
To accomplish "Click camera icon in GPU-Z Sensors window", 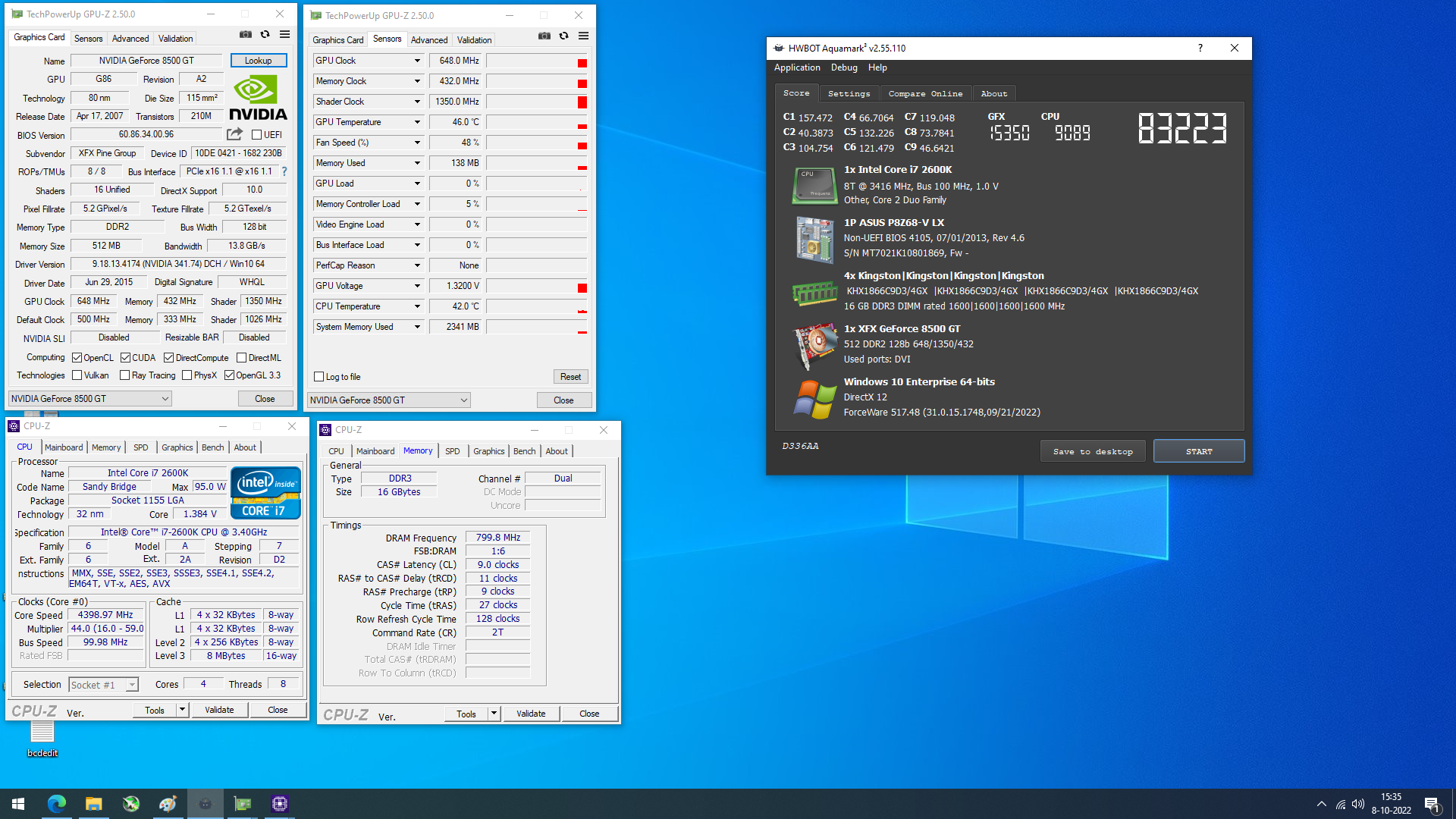I will pyautogui.click(x=544, y=36).
